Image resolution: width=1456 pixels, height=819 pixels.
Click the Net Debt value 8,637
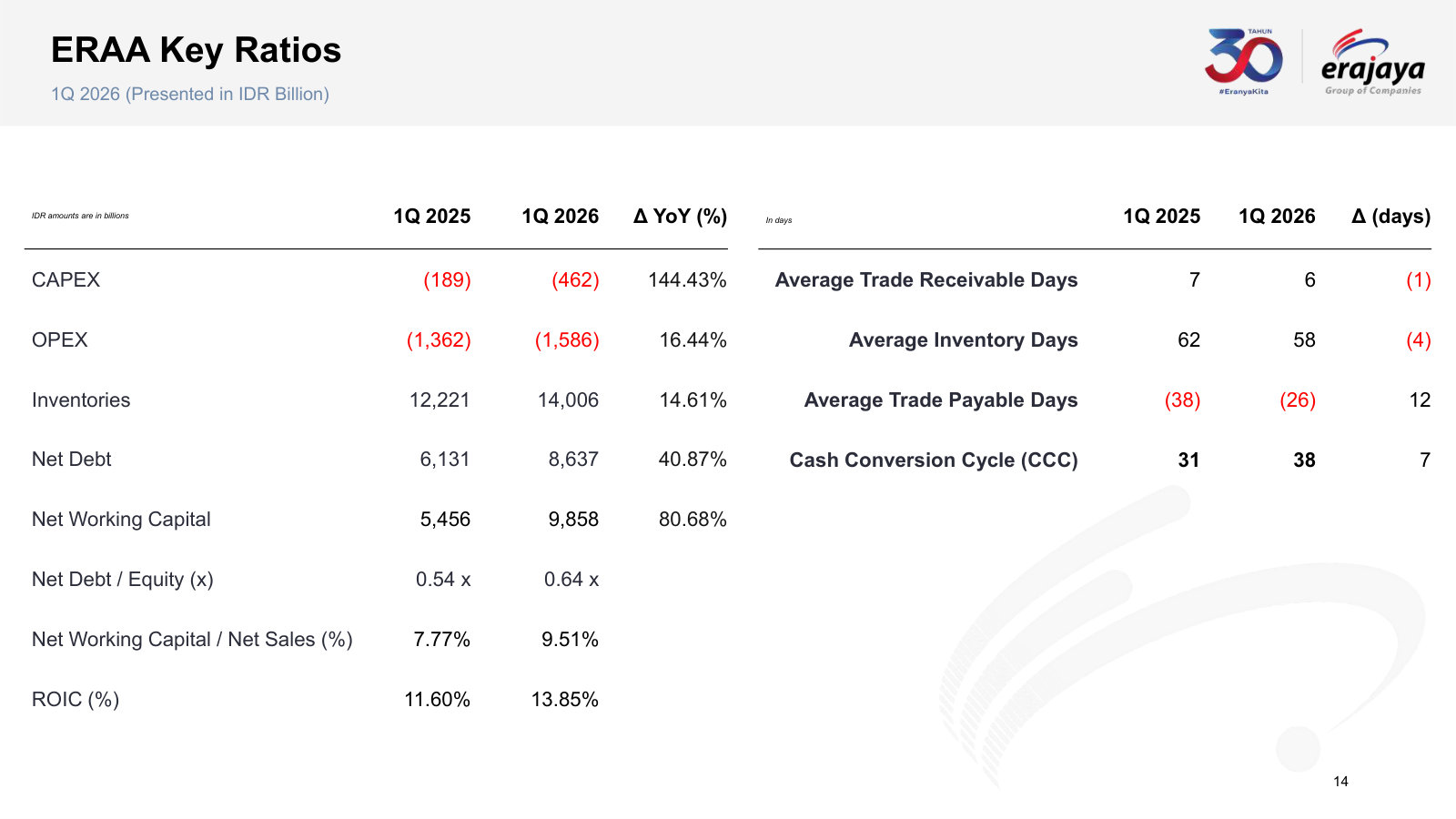[573, 460]
